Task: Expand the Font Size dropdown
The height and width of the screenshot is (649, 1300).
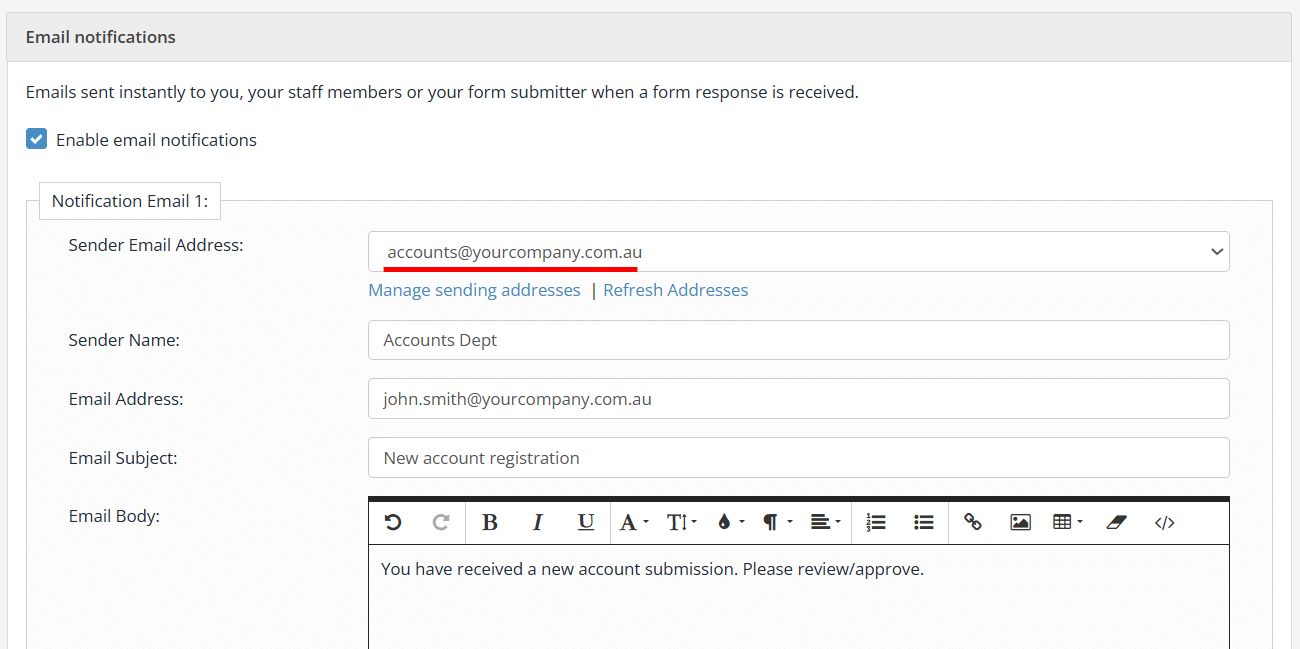Action: click(x=680, y=521)
